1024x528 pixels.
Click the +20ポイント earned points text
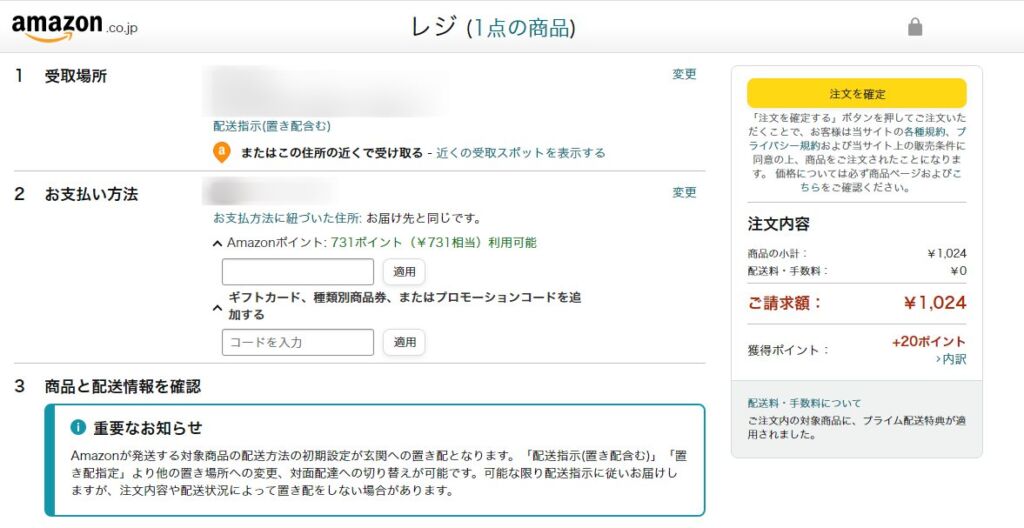[x=929, y=342]
